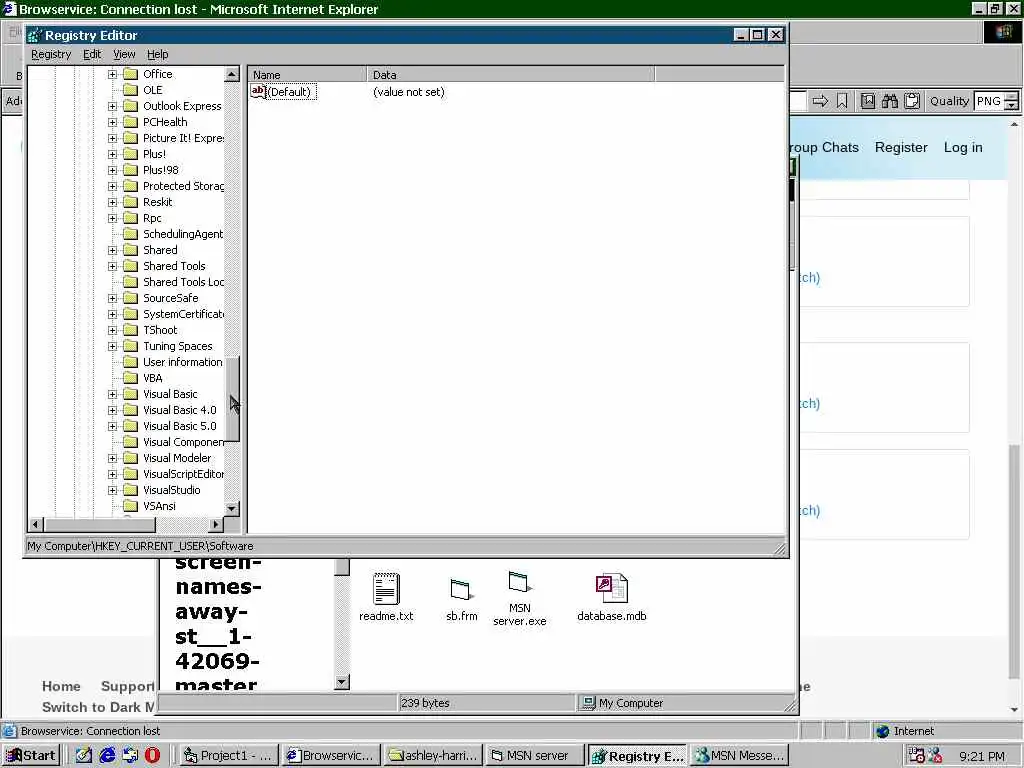Image resolution: width=1024 pixels, height=768 pixels.
Task: Click the Show Desktop quick launch icon
Action: pos(84,756)
